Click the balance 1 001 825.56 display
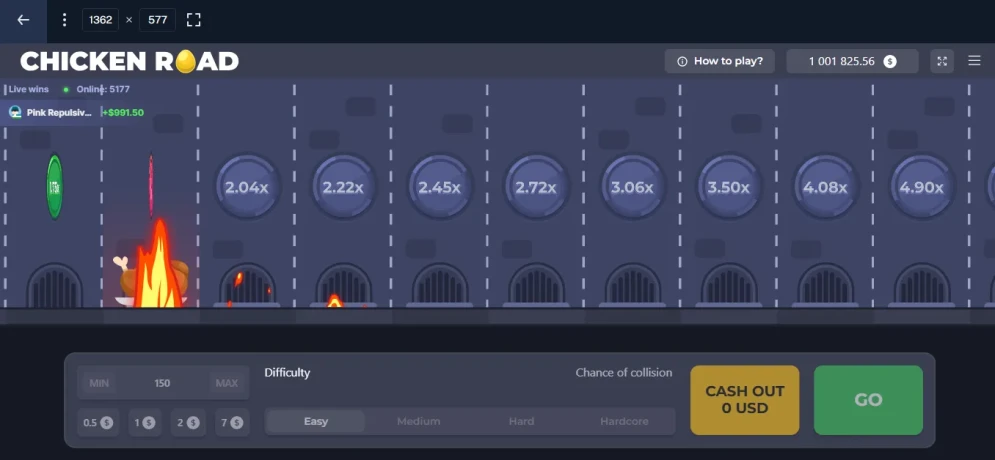995x460 pixels. 852,61
